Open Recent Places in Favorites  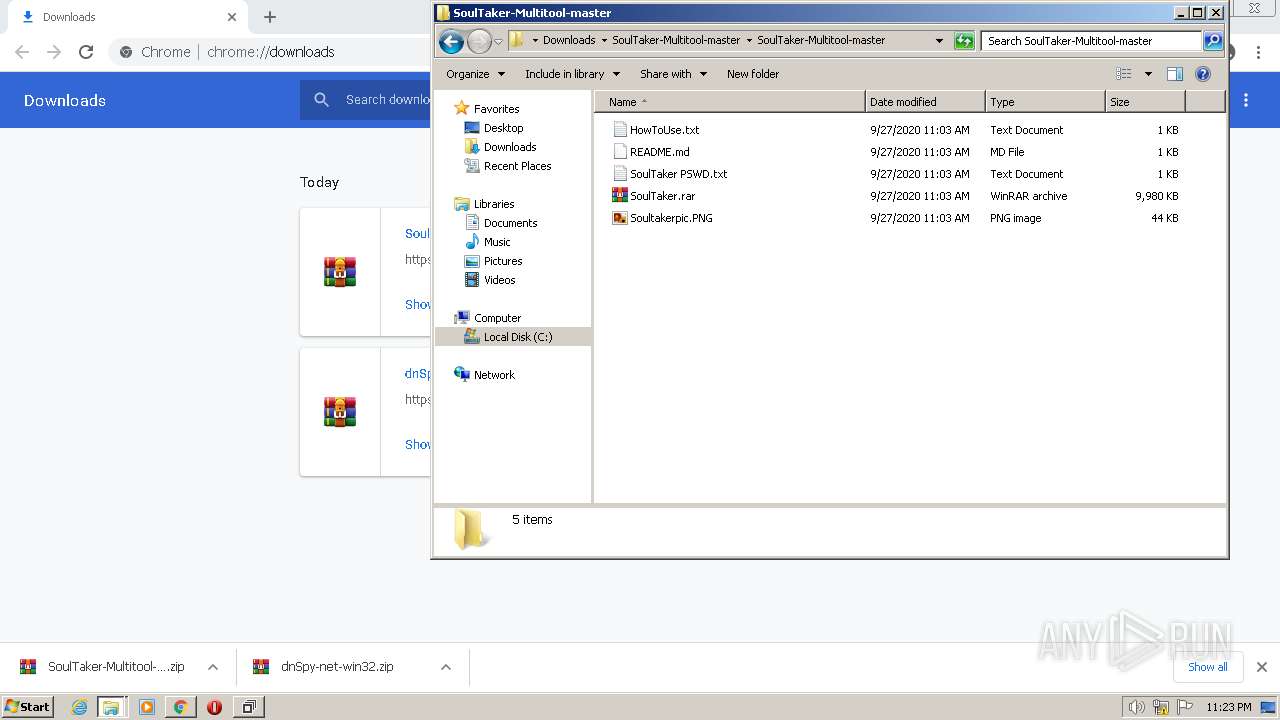(x=517, y=166)
